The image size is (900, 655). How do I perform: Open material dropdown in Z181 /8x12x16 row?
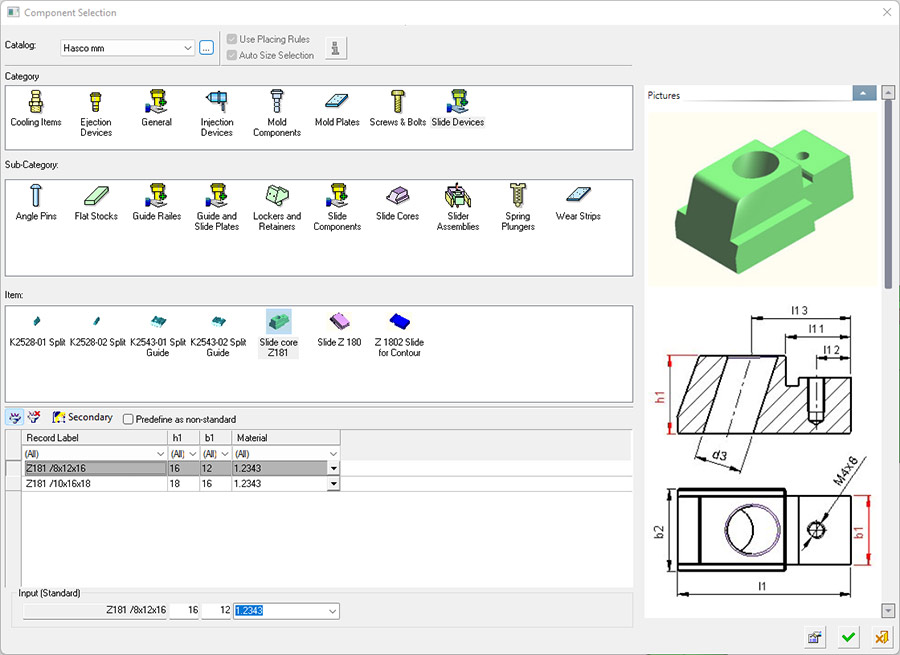pos(333,468)
